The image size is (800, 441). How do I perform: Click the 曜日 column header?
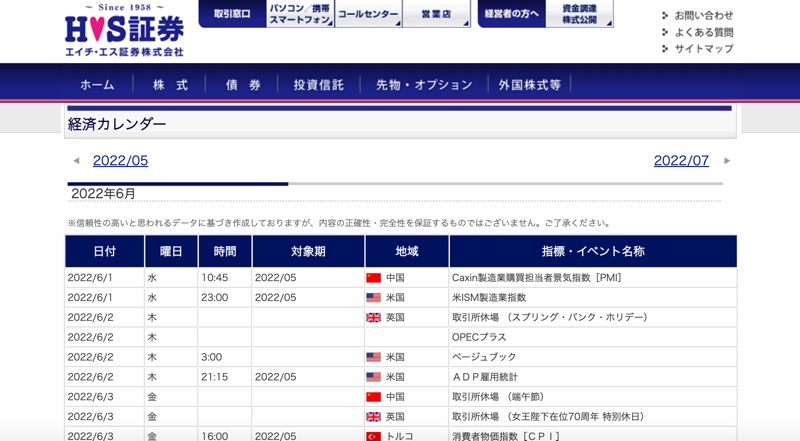(x=171, y=251)
